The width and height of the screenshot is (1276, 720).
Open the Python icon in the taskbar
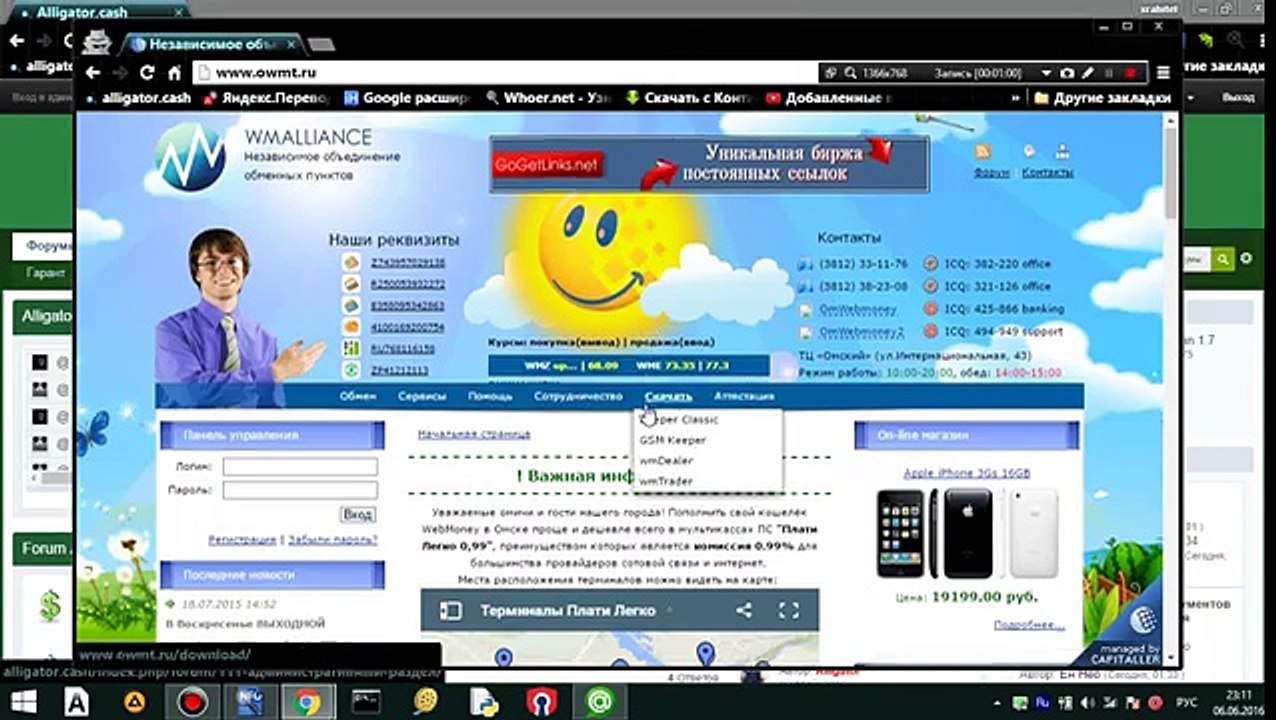(x=484, y=702)
